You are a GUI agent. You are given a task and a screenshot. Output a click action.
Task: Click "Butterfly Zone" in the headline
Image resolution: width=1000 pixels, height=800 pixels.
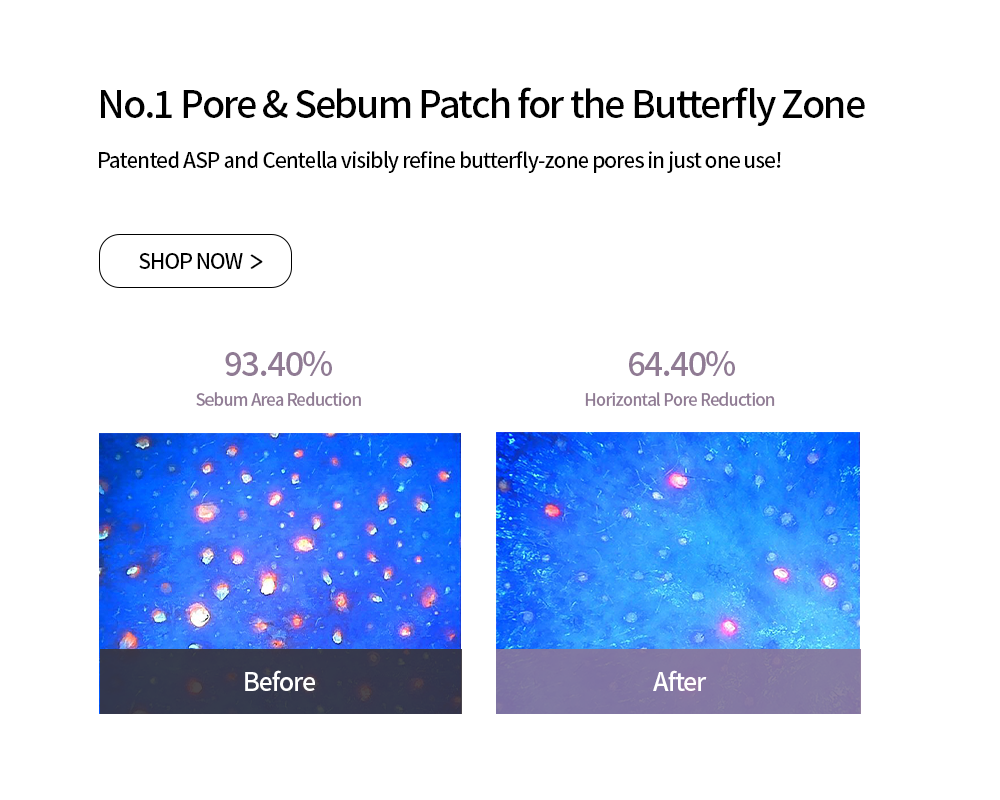click(748, 105)
